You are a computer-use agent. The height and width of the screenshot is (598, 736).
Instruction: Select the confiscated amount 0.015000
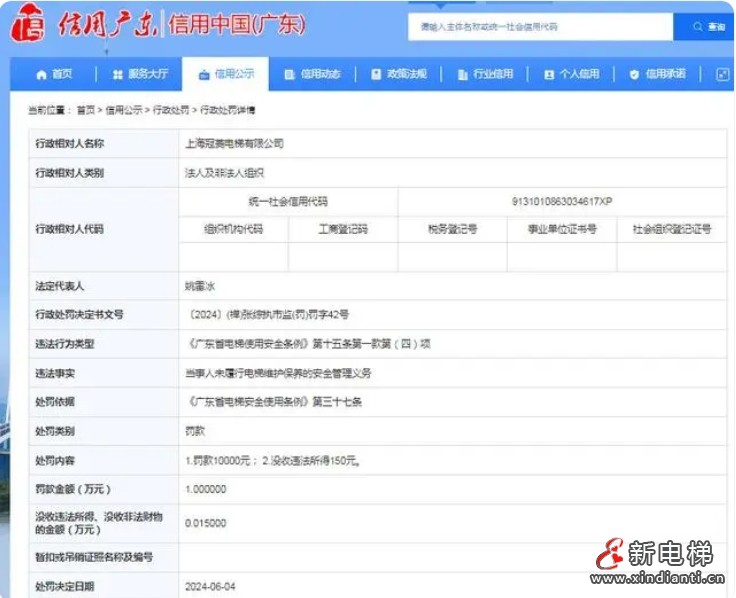(206, 523)
